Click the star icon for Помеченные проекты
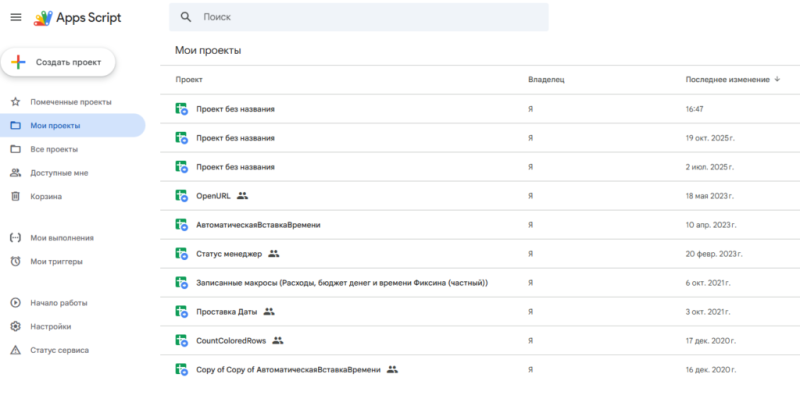 tap(15, 102)
